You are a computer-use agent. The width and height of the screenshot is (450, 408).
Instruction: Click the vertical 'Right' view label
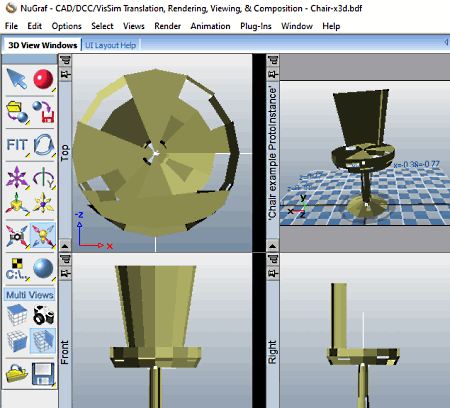tap(273, 352)
